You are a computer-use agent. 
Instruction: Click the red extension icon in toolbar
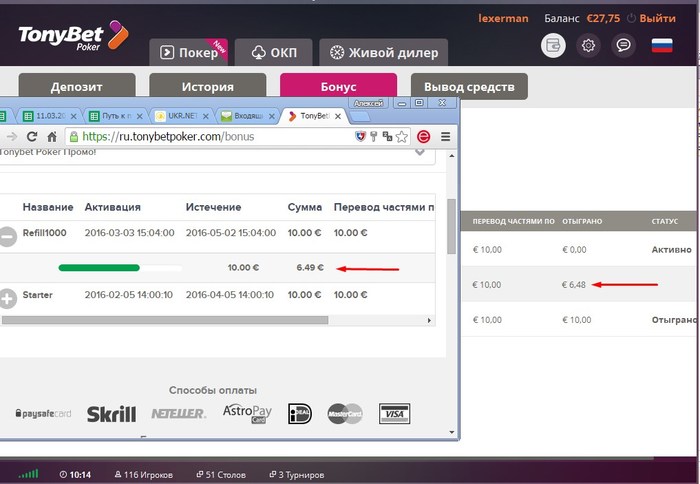(423, 137)
